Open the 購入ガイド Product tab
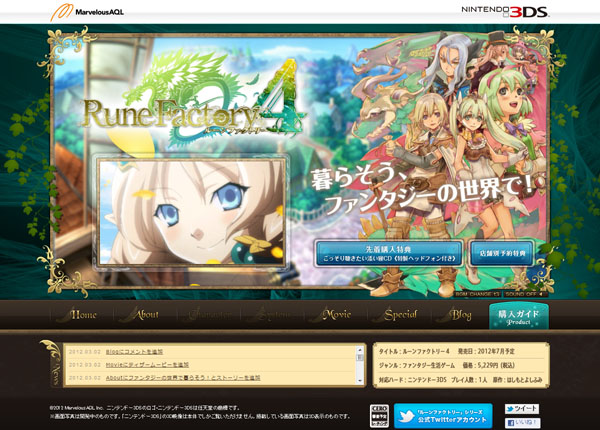Viewport: 600px width, 430px height. coord(519,316)
